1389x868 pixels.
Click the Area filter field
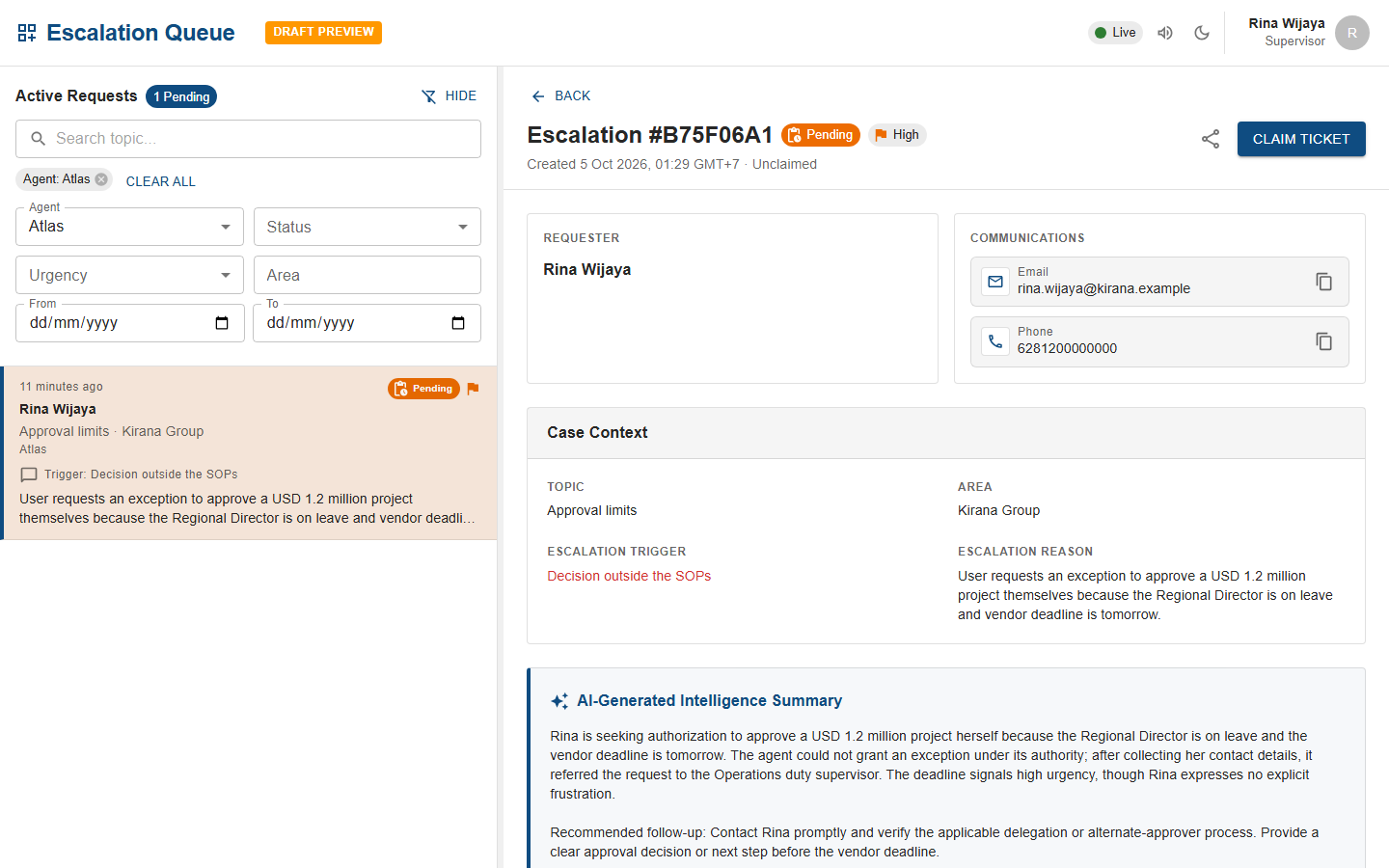(x=367, y=275)
